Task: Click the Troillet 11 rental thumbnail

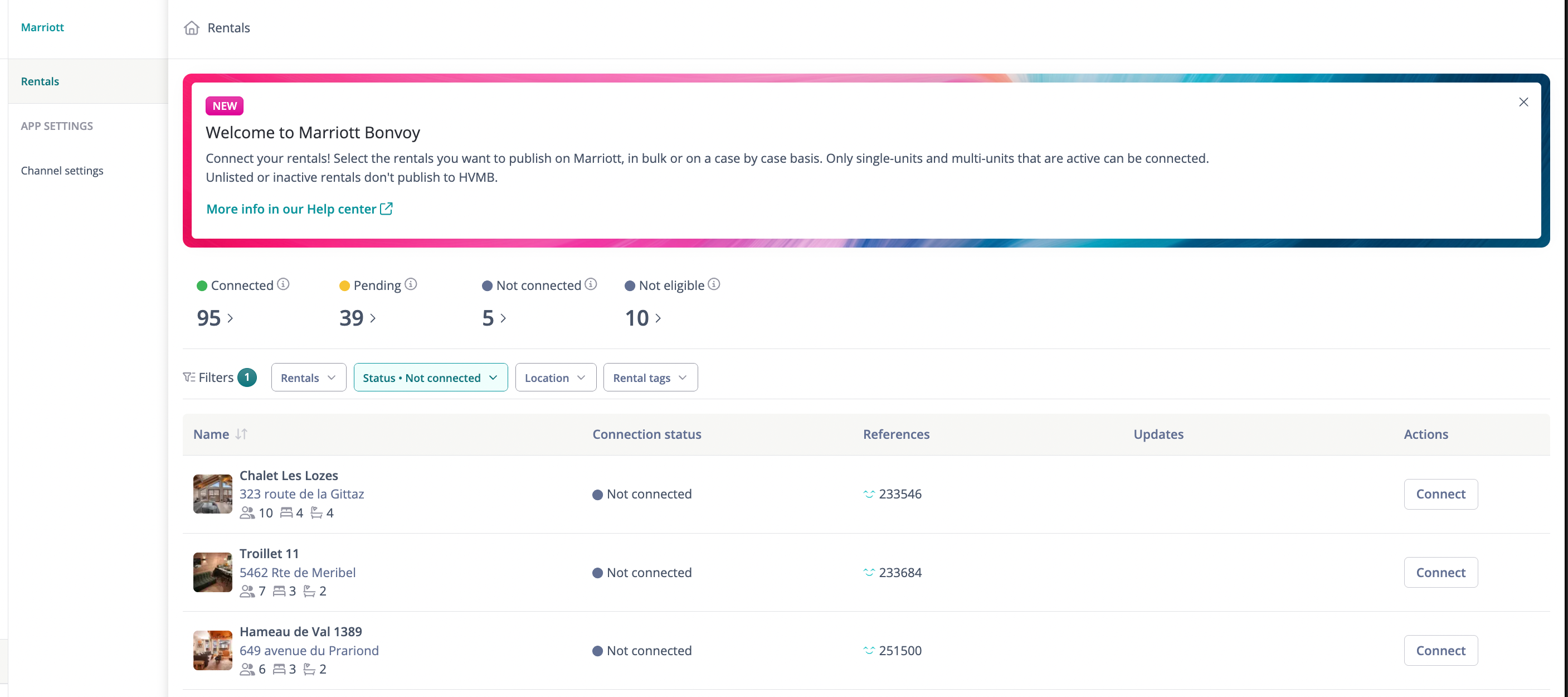Action: point(212,572)
